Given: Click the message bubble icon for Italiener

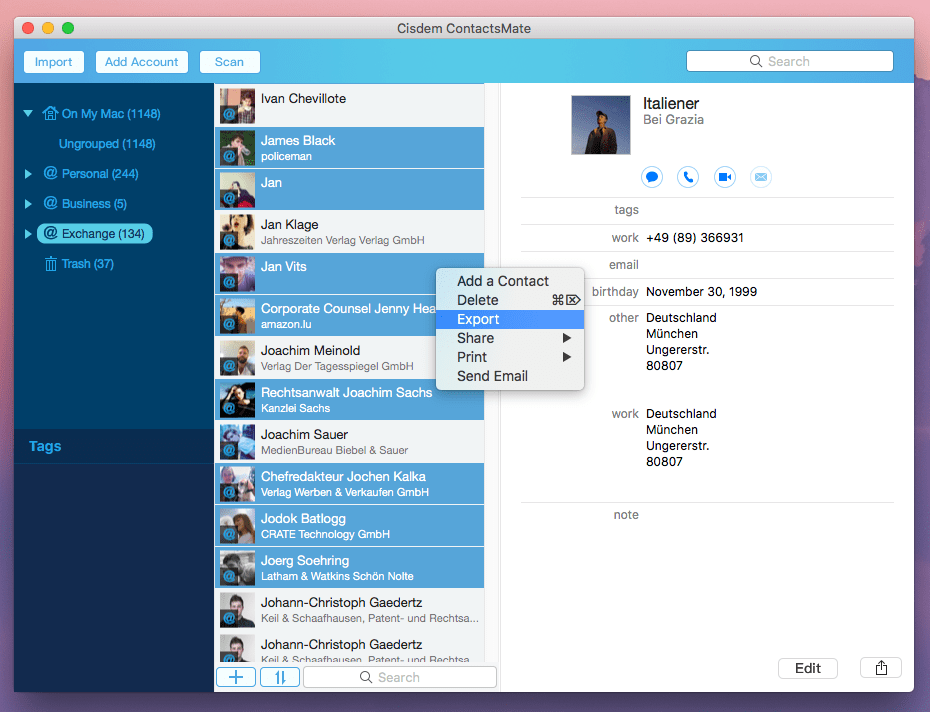Looking at the screenshot, I should click(652, 177).
